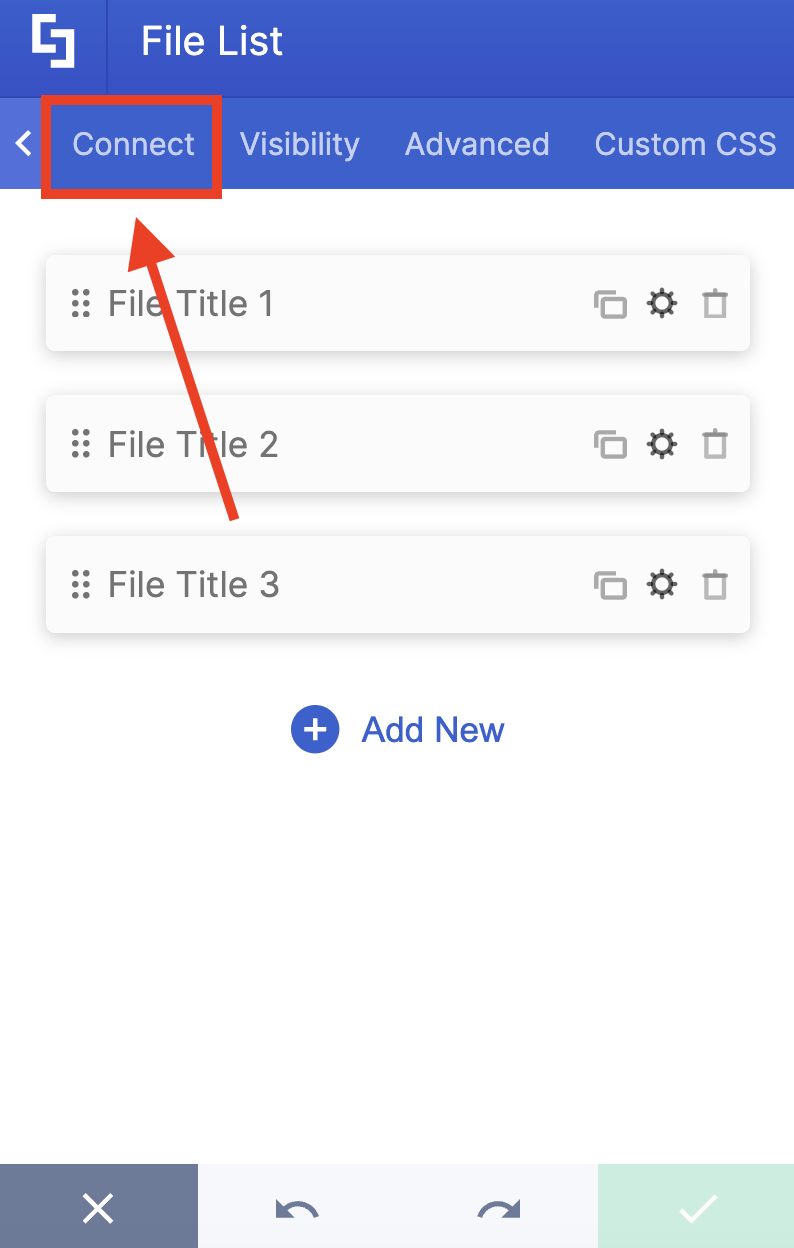
Task: Open settings for File Title 1
Action: [662, 304]
